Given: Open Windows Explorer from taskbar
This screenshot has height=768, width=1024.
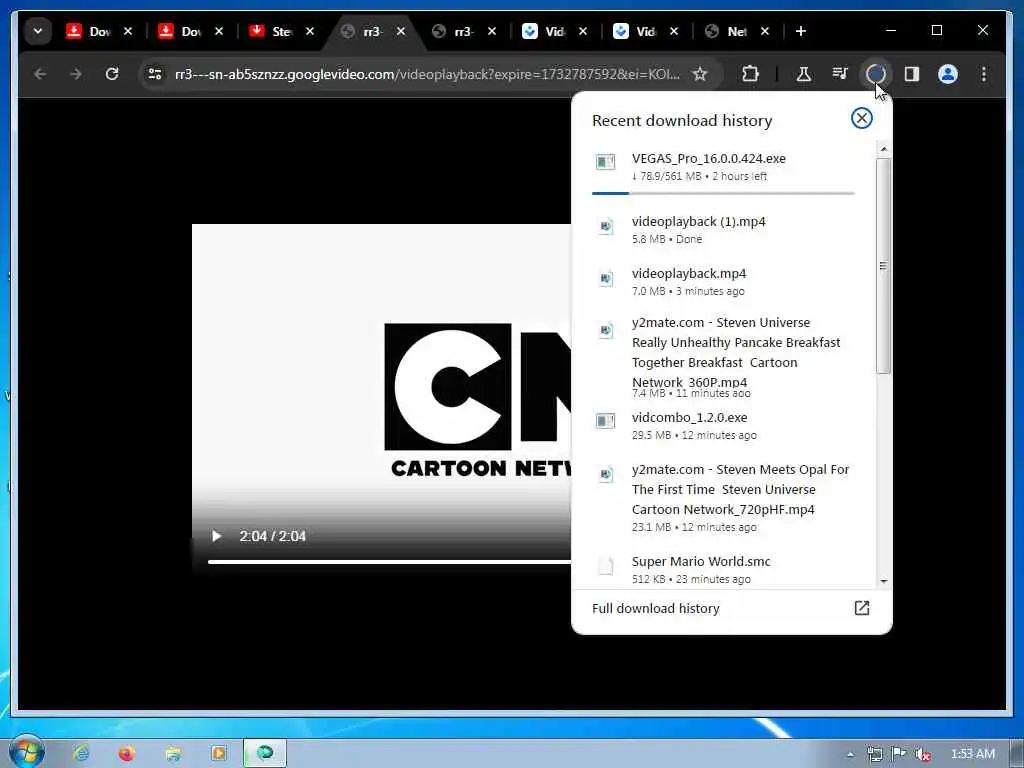Looking at the screenshot, I should click(x=172, y=753).
